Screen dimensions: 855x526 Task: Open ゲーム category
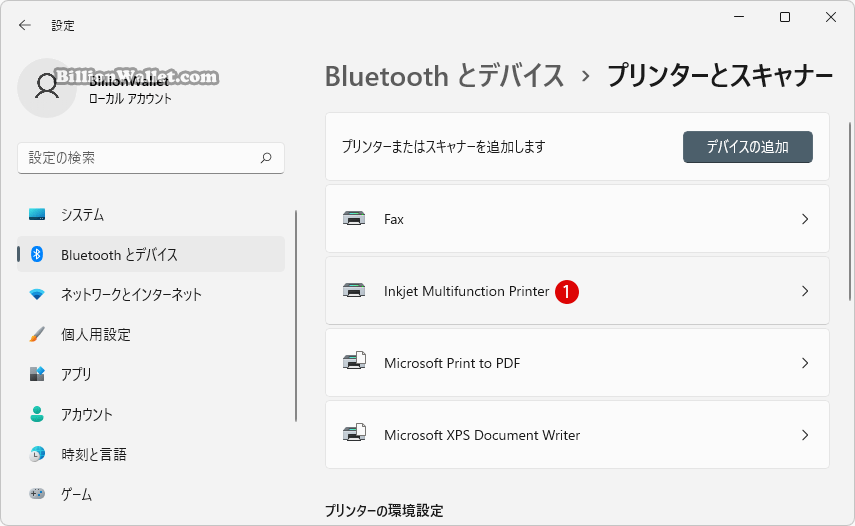[151, 494]
